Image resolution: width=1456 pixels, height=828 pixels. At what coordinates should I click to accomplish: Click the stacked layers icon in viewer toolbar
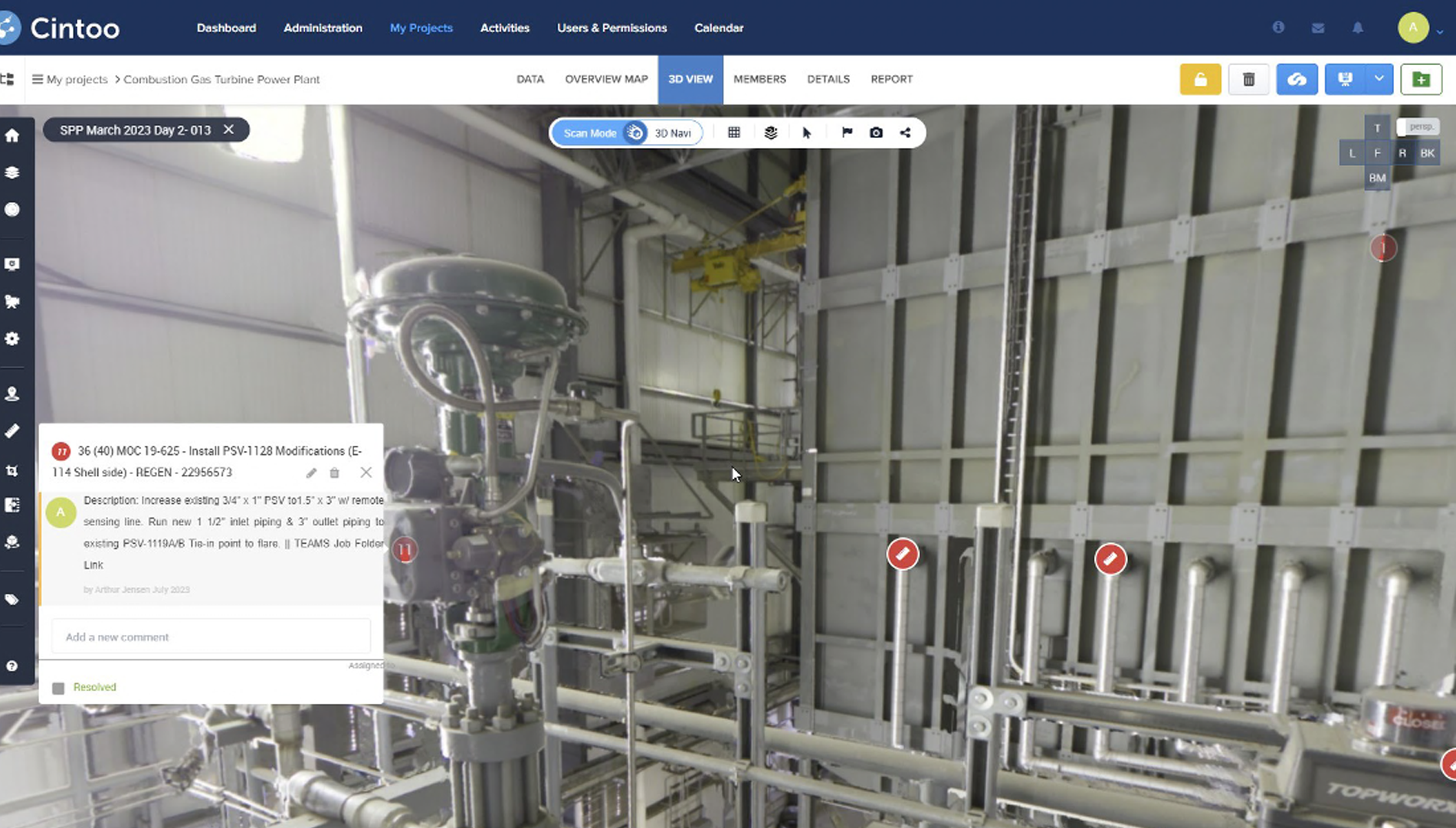771,133
